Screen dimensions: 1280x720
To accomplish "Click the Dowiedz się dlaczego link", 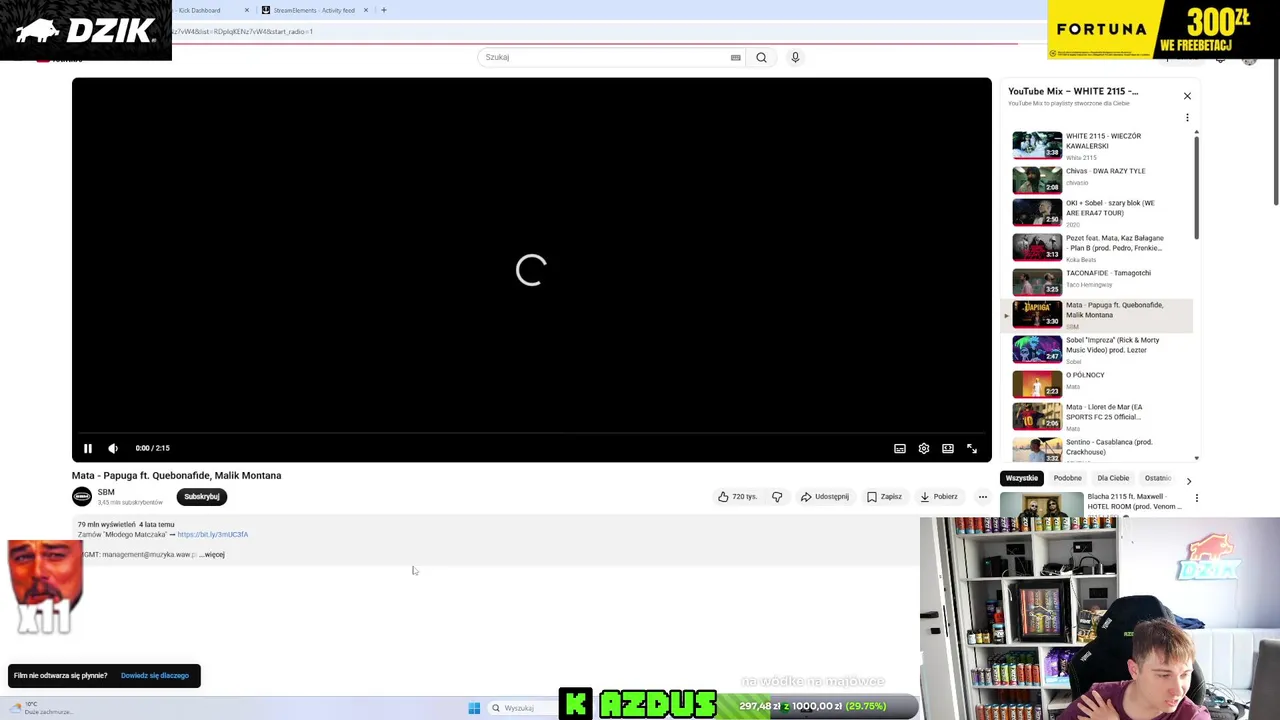I will (155, 676).
